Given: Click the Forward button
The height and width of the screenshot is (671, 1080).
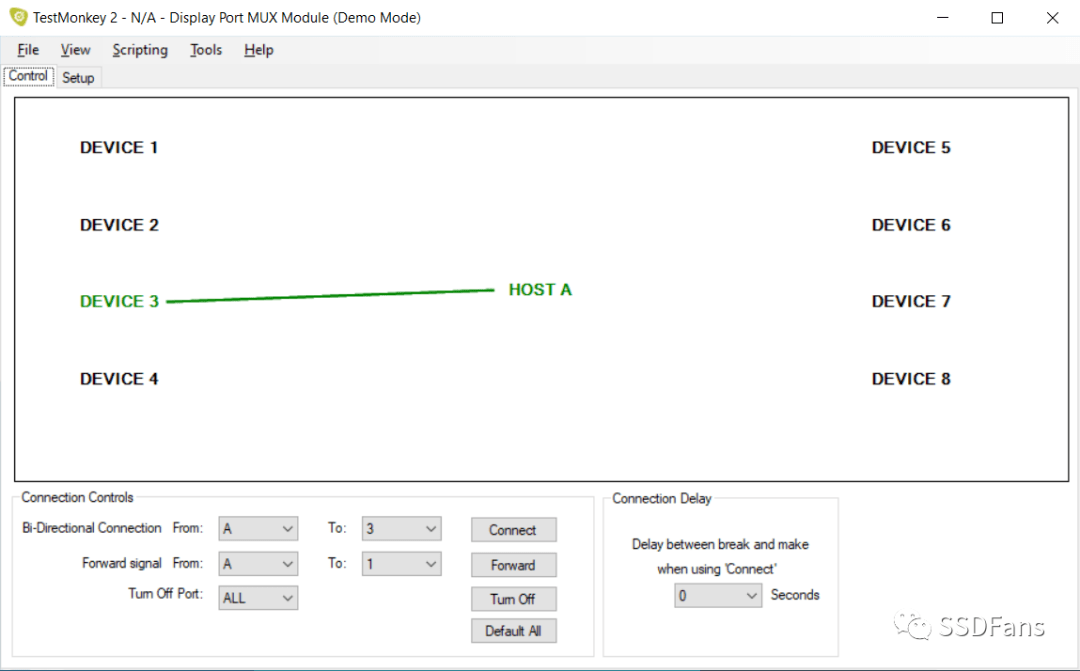Looking at the screenshot, I should [x=513, y=565].
